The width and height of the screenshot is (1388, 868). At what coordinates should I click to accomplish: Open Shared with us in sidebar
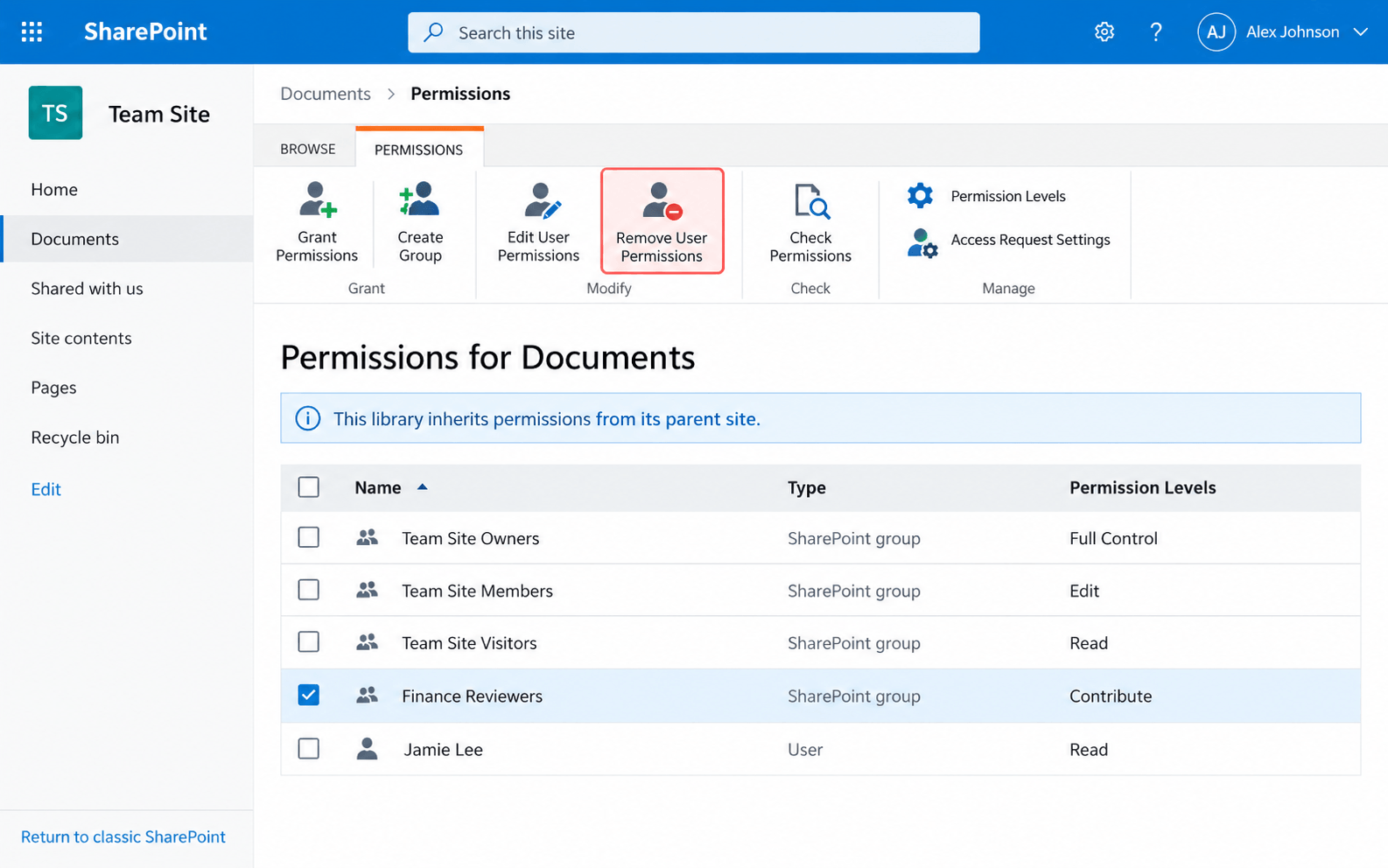(x=87, y=289)
